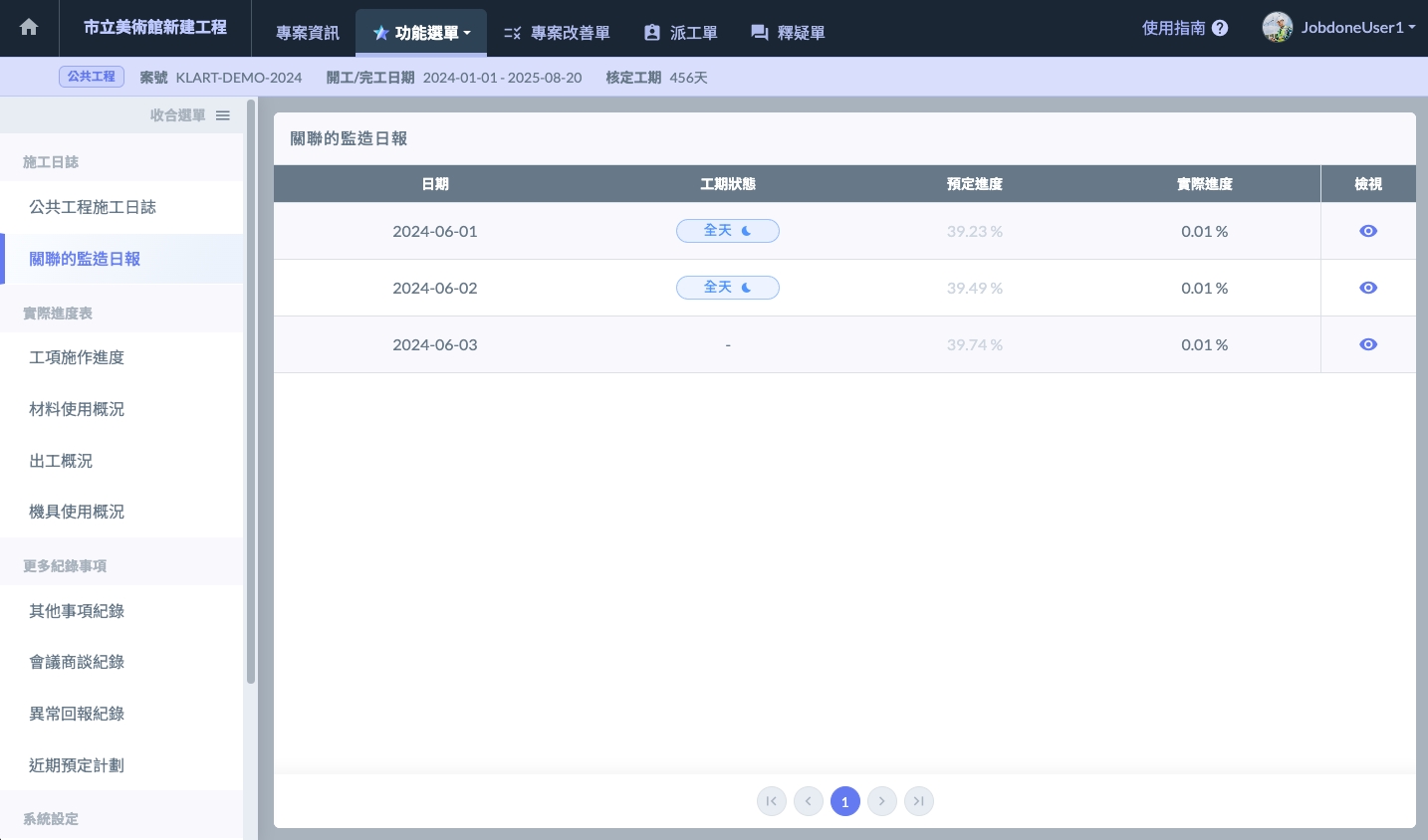The image size is (1428, 840).
Task: Expand the 功能選單 dropdown menu
Action: [421, 33]
